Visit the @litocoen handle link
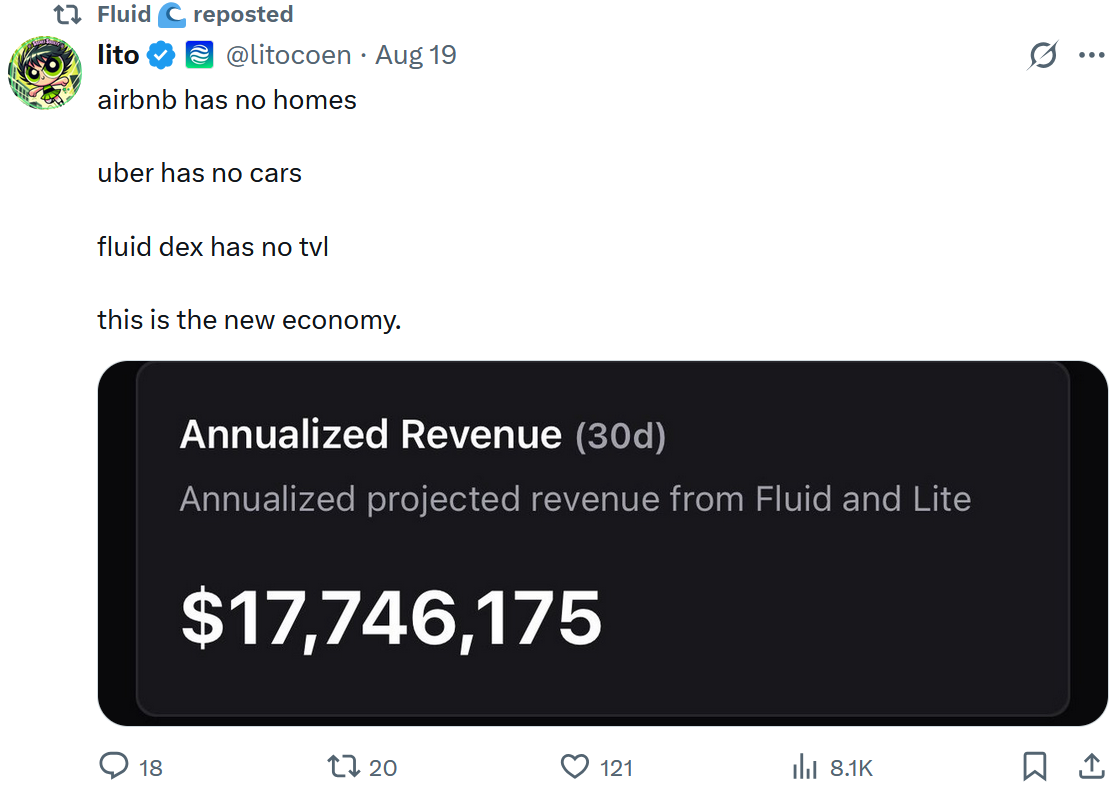The width and height of the screenshot is (1113, 792). coord(289,56)
